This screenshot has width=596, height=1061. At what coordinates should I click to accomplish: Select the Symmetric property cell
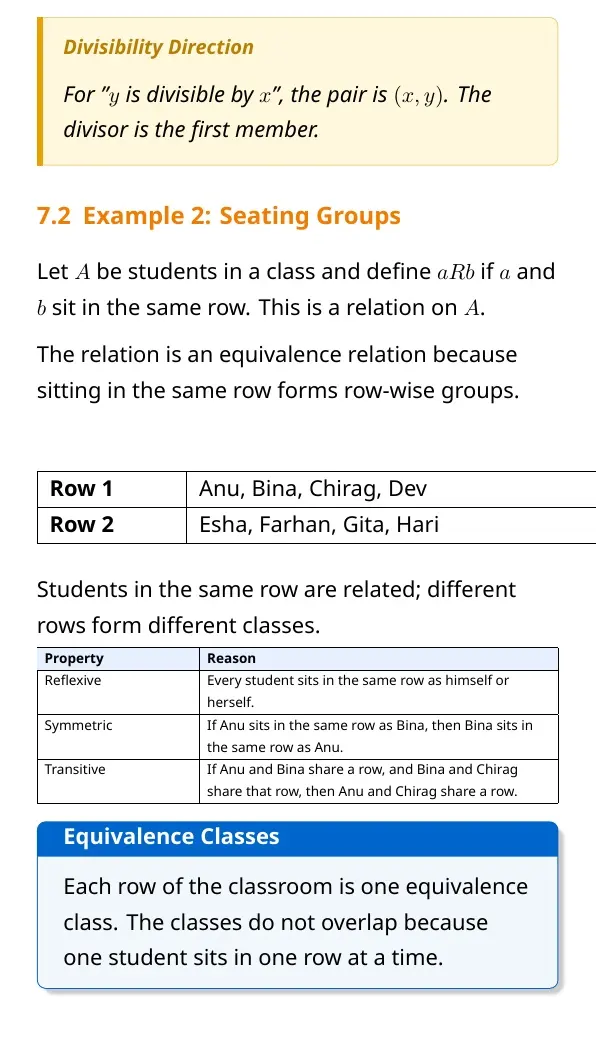(x=118, y=736)
